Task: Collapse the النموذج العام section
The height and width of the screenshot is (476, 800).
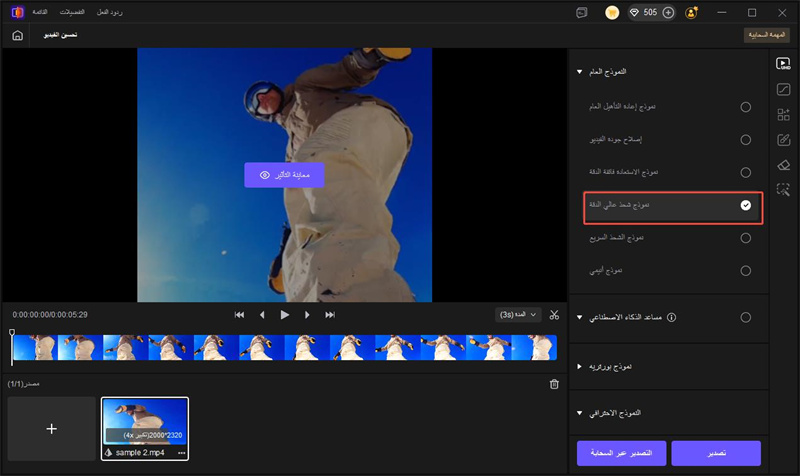Action: [x=579, y=72]
